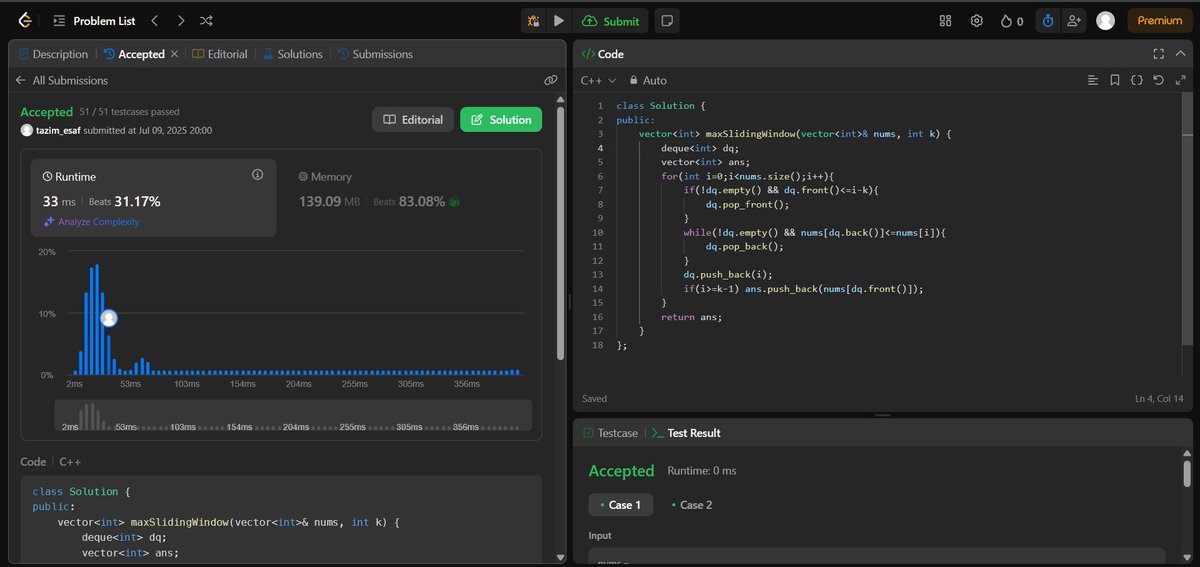
Task: Click the Code editor vertical scrollbar
Action: (x=1189, y=222)
